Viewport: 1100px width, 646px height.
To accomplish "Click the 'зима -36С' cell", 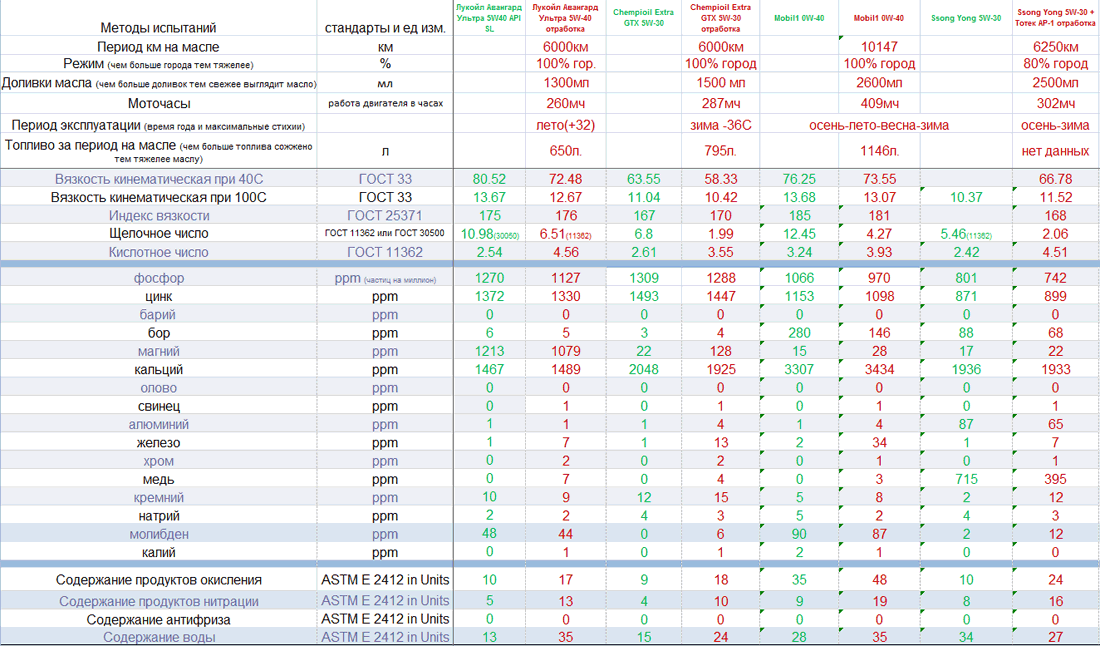I will (x=720, y=126).
